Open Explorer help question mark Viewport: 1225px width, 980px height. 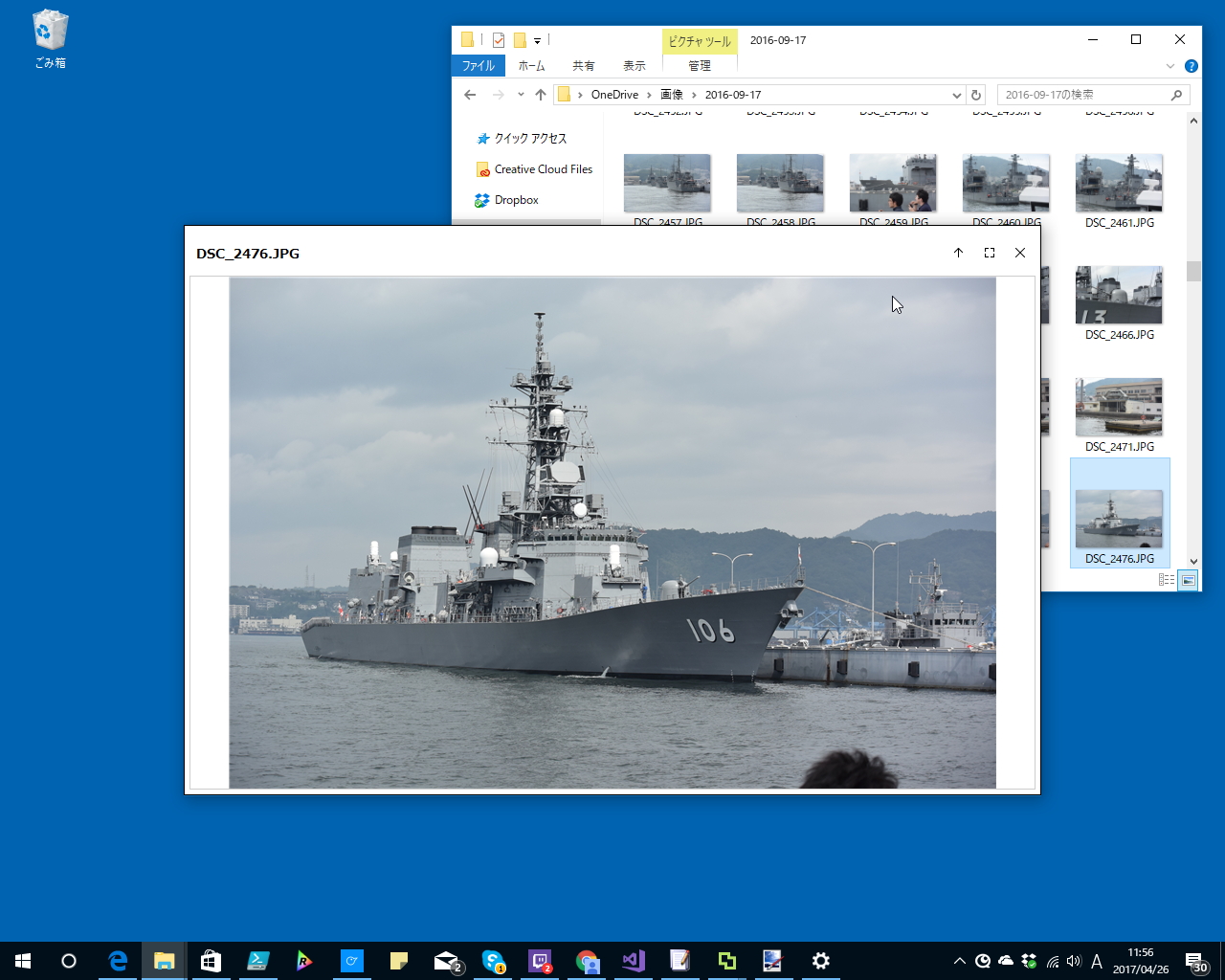pos(1191,66)
